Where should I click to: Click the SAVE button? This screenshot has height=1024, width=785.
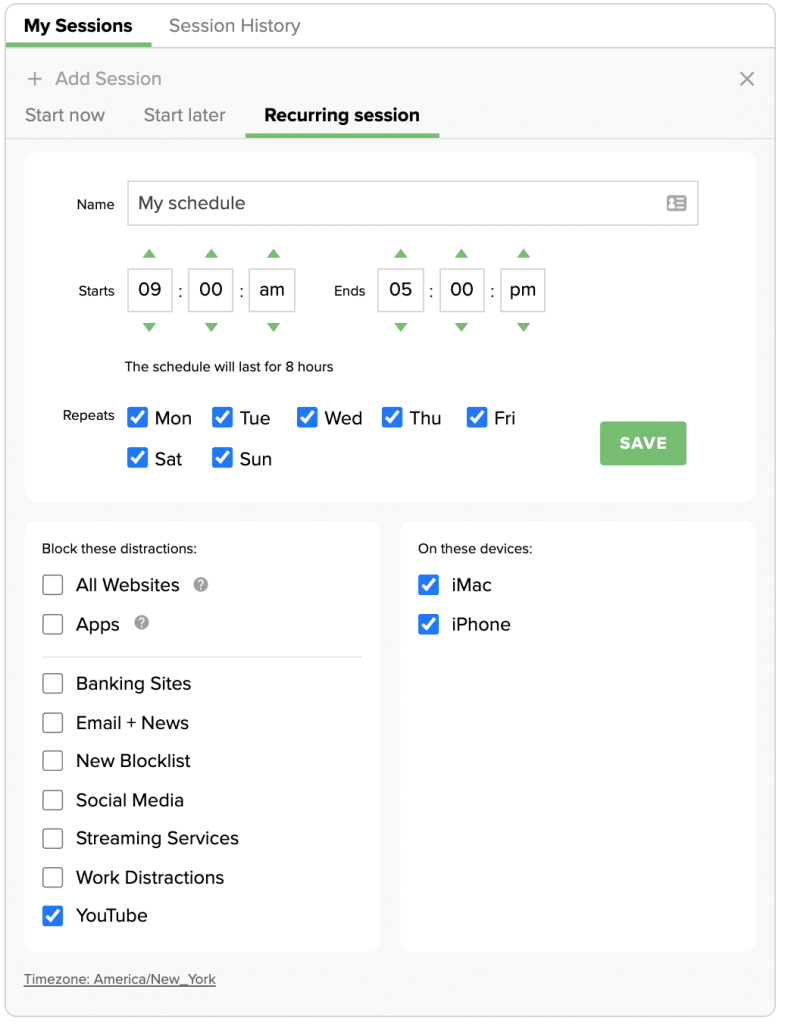coord(642,443)
